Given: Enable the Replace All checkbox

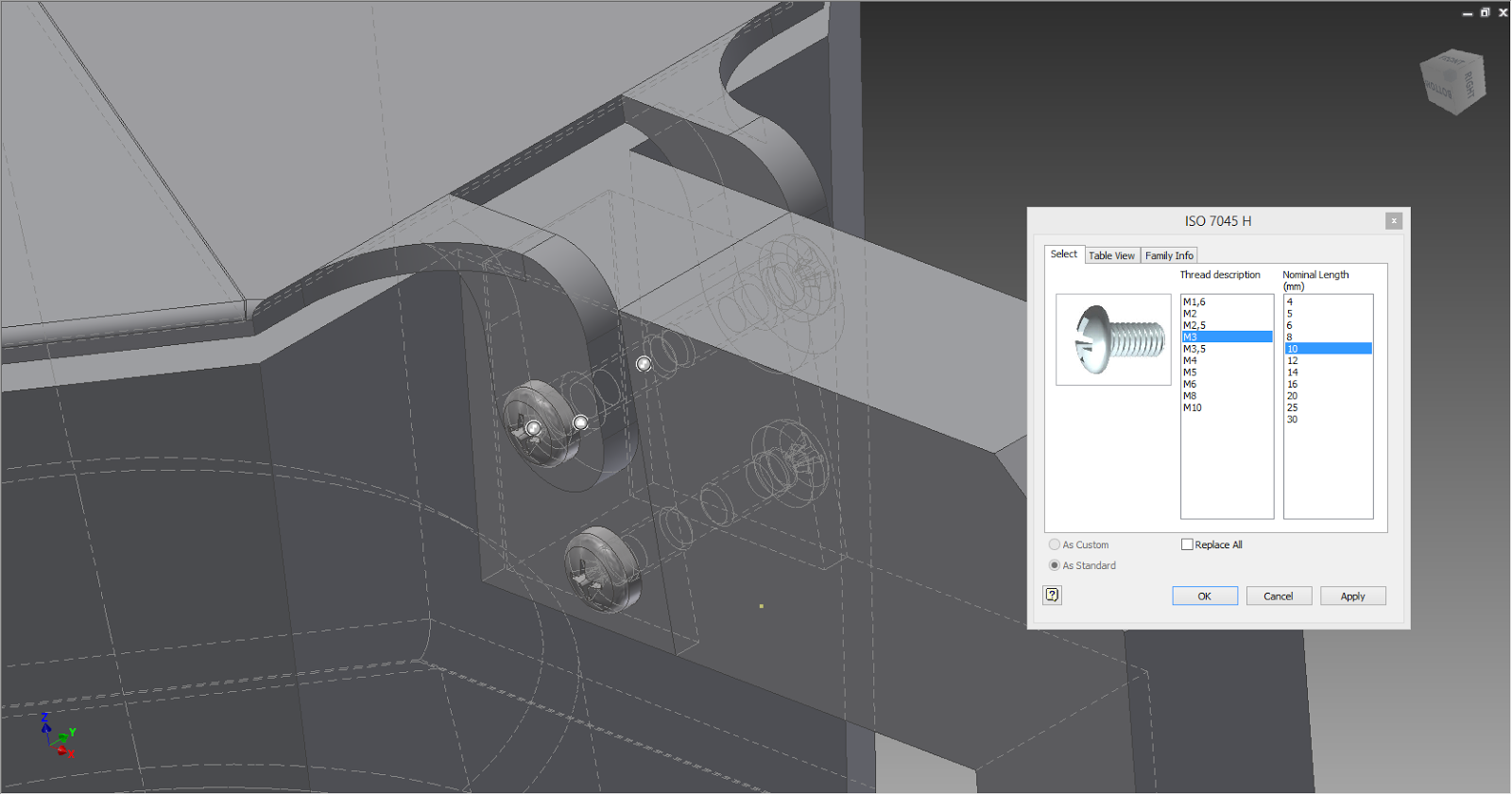Looking at the screenshot, I should point(1187,544).
